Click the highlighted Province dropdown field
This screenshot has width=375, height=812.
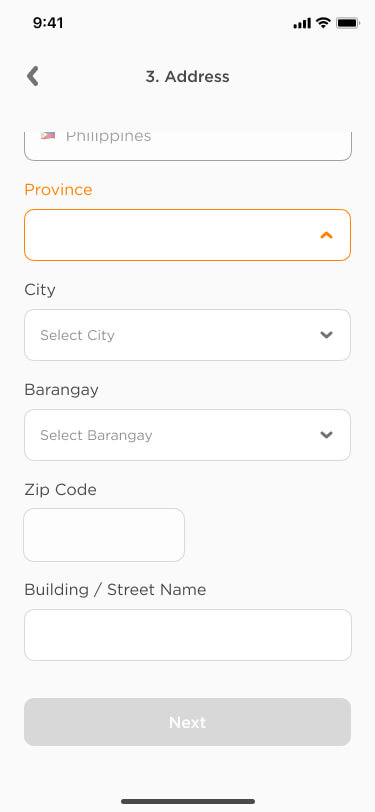click(188, 235)
